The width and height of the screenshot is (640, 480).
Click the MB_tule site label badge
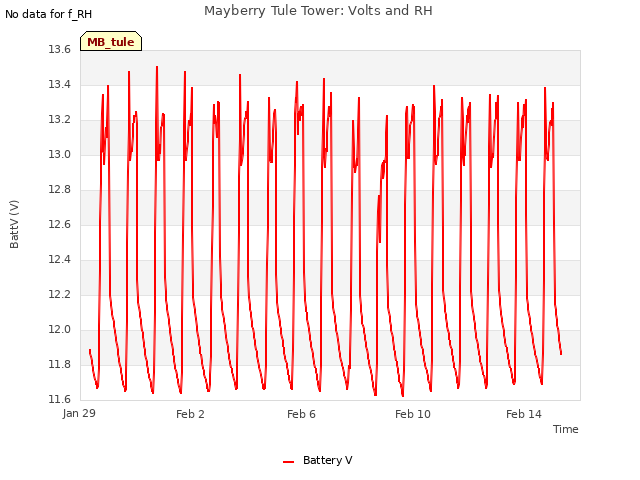point(111,41)
